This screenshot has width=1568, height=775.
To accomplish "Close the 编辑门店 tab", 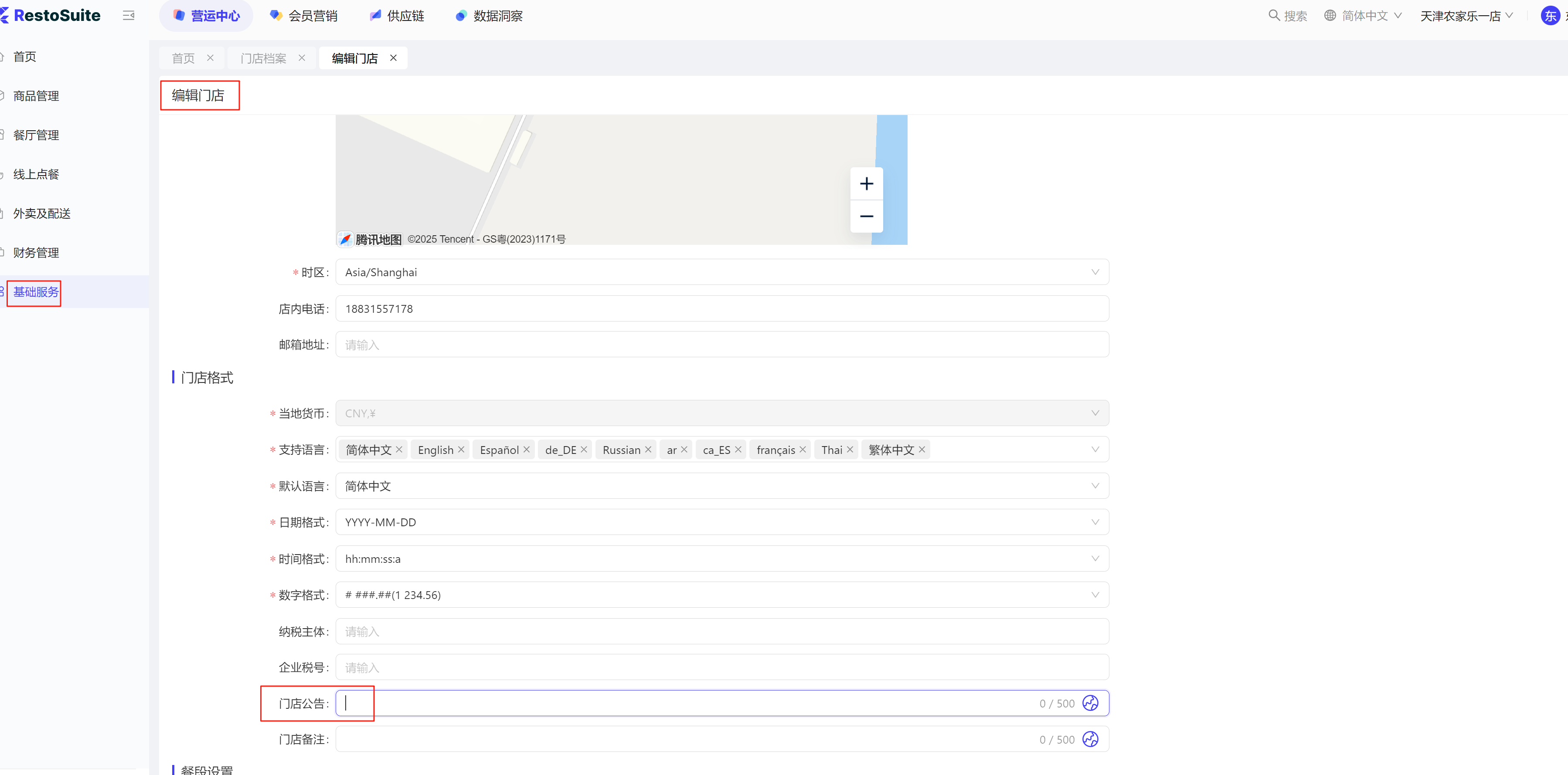I will point(393,58).
